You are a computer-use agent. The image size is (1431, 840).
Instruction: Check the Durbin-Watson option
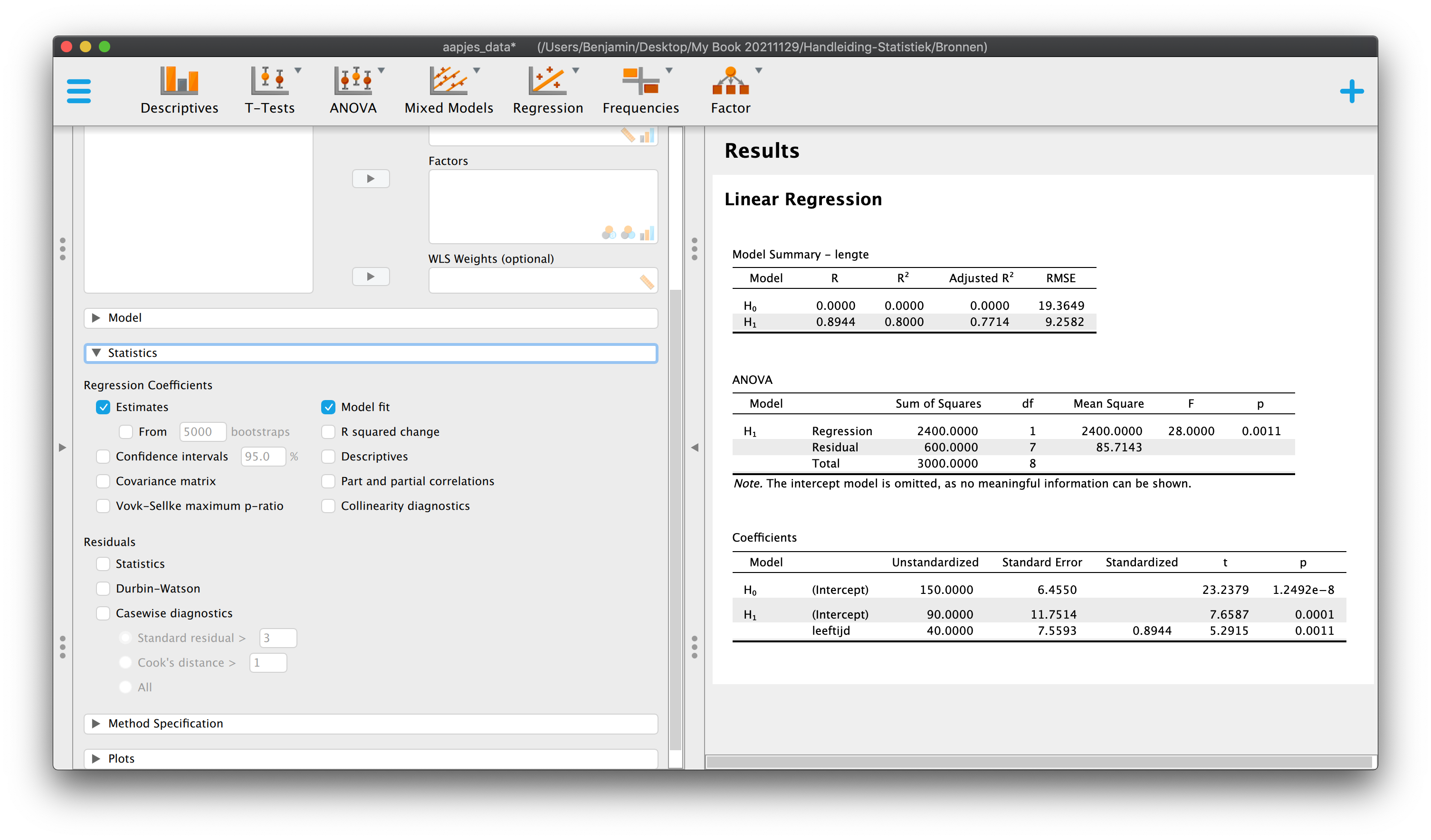pyautogui.click(x=103, y=588)
